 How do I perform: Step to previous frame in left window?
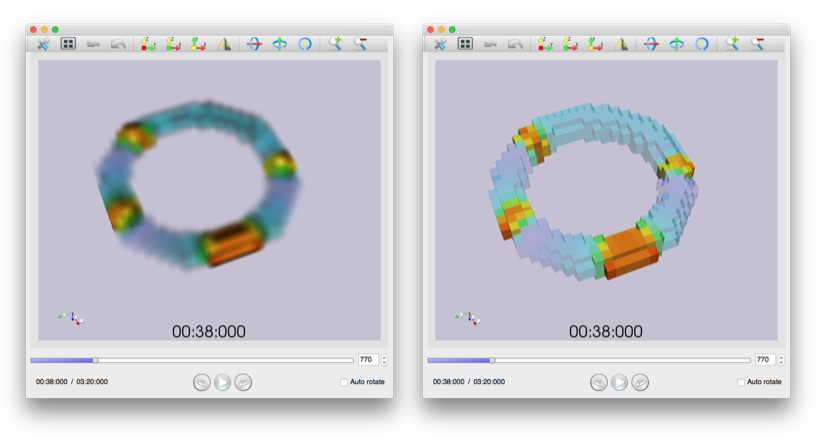[x=202, y=382]
